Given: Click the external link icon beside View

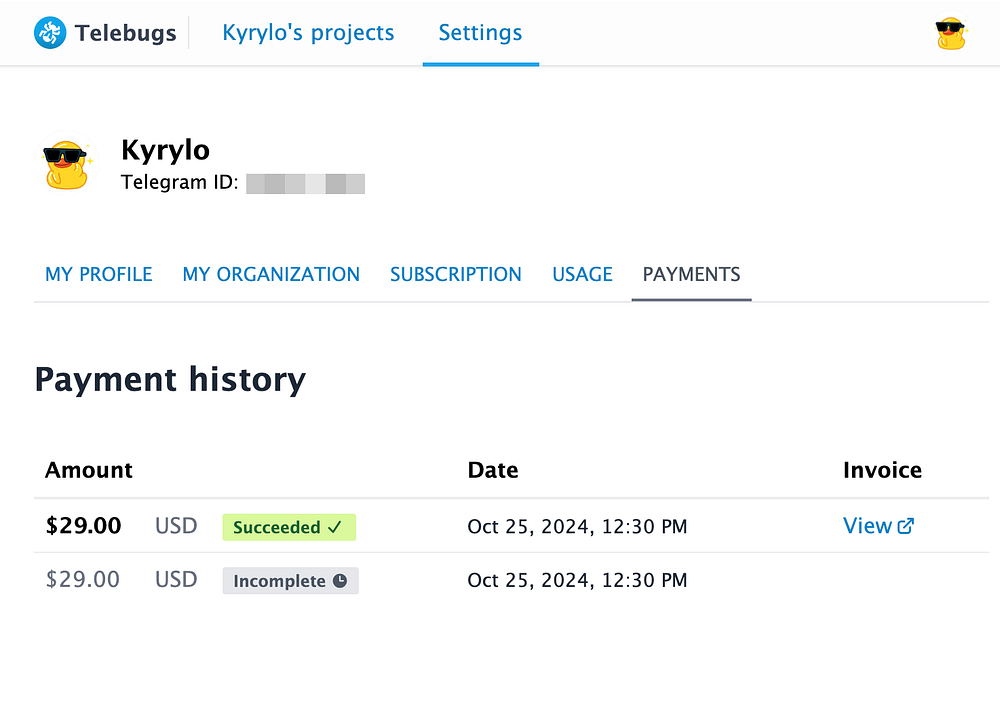Looking at the screenshot, I should point(906,526).
